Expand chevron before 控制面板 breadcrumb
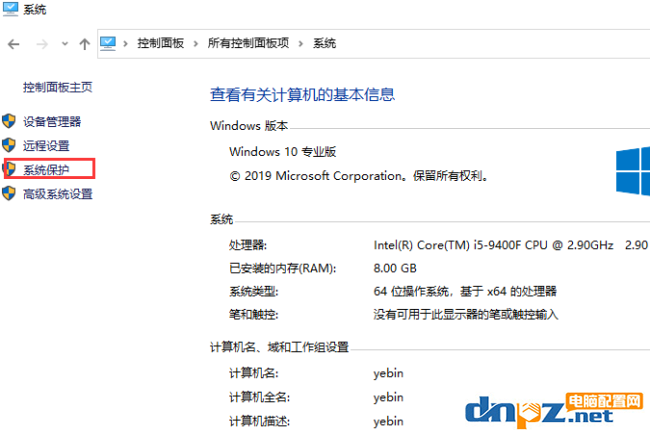This screenshot has height=435, width=650. point(126,44)
